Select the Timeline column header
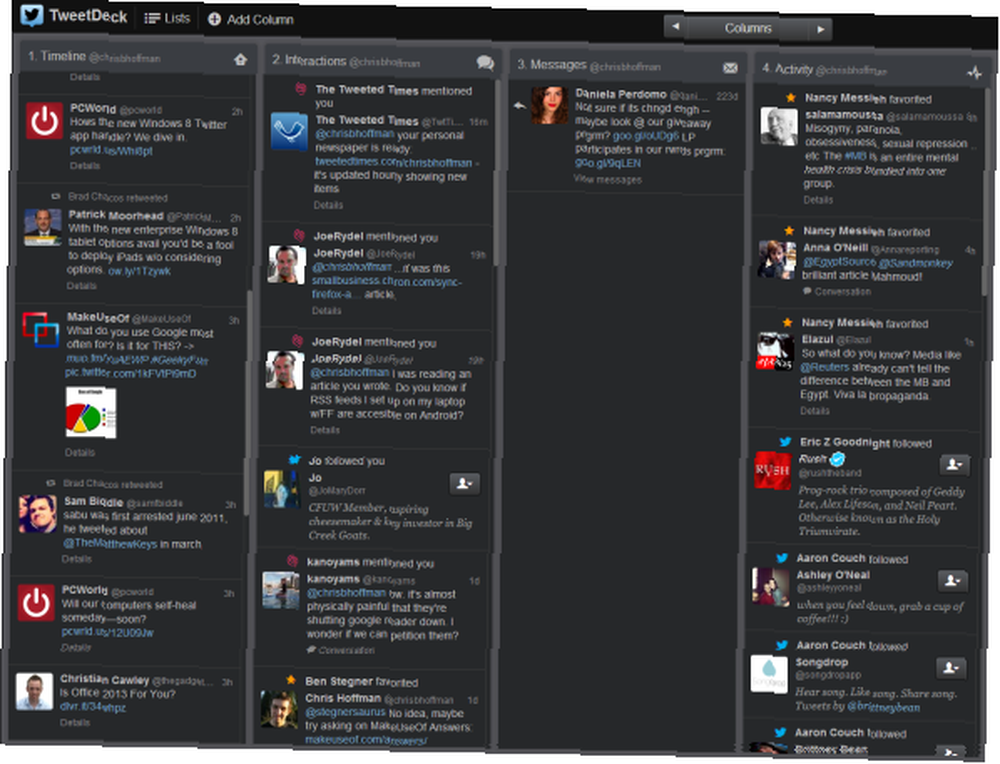Viewport: 1000px width, 764px height. 139,58
